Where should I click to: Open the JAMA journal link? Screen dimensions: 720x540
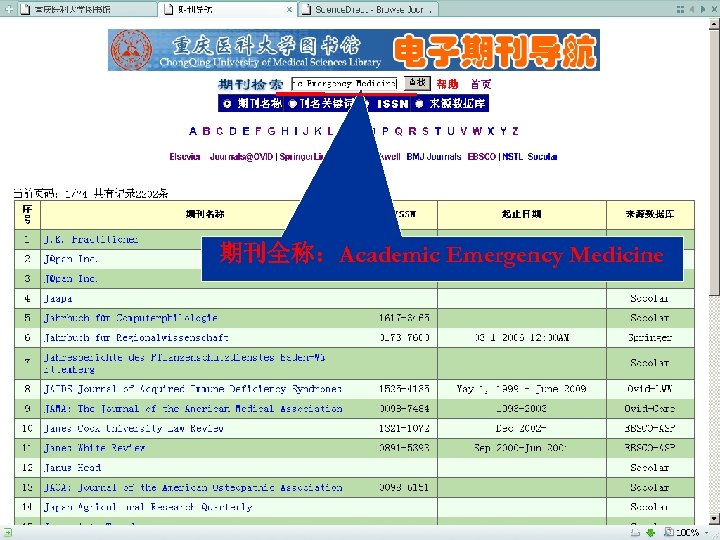193,408
